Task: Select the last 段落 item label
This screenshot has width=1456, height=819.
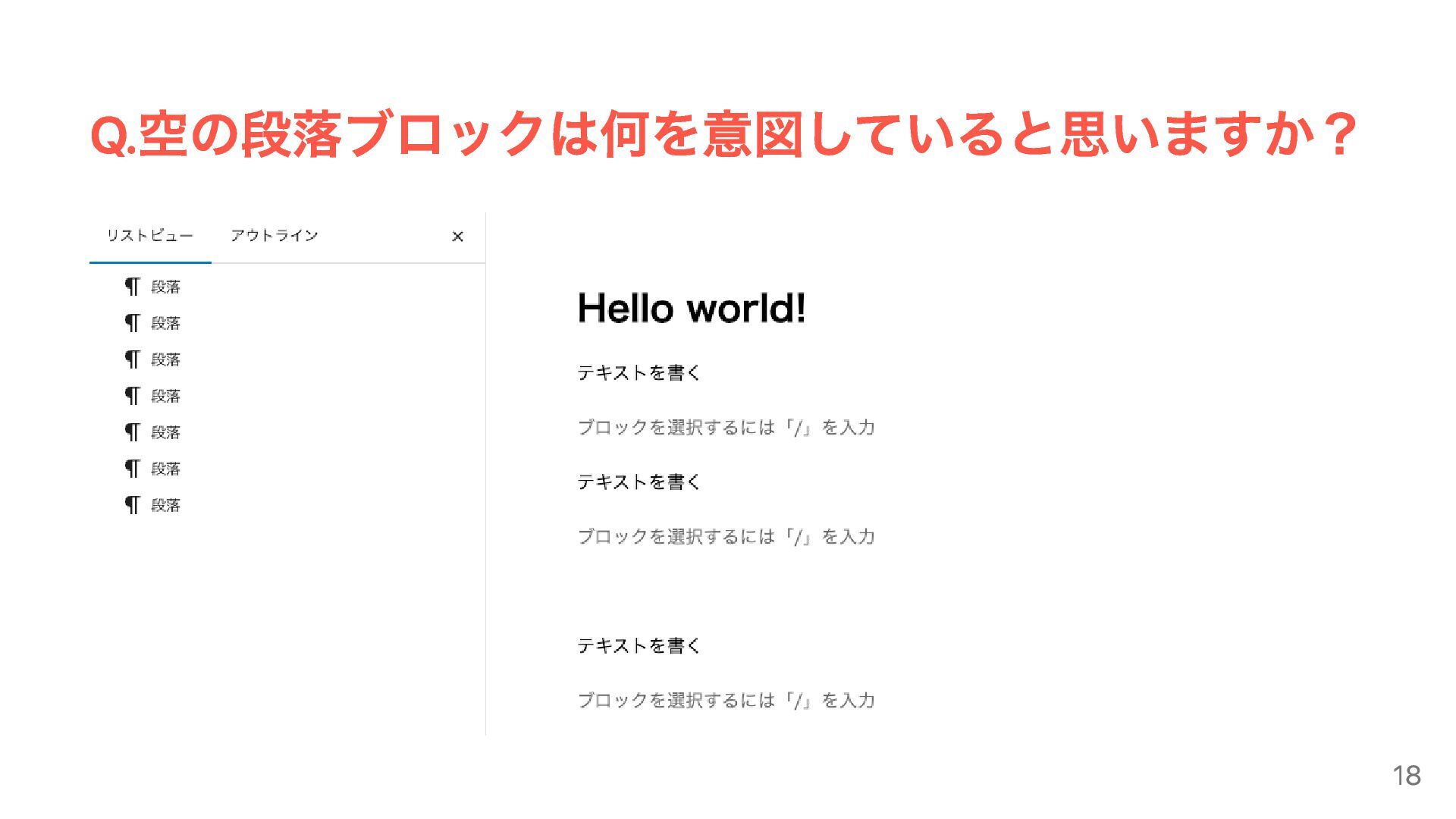Action: click(165, 505)
